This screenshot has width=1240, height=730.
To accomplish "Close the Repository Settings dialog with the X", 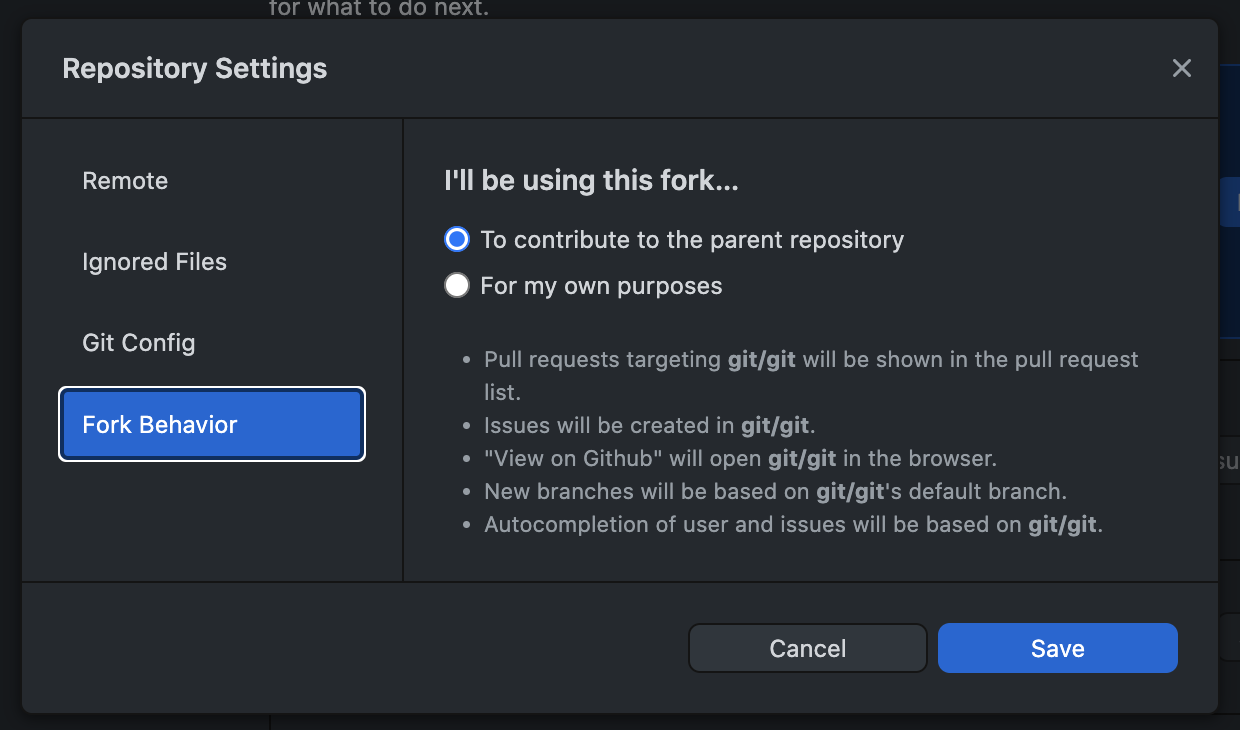I will [1181, 68].
